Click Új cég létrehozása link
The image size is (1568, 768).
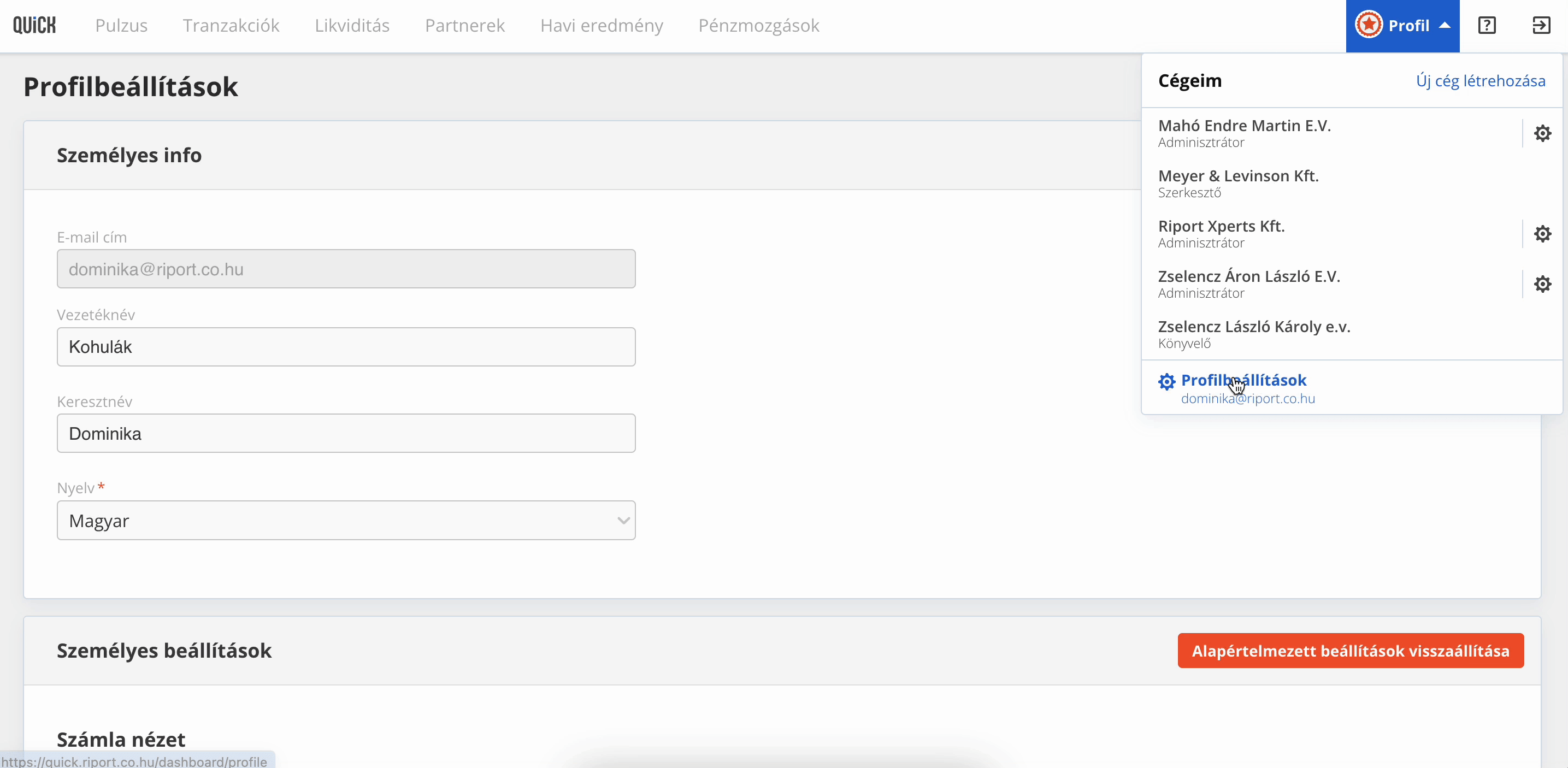coord(1481,81)
